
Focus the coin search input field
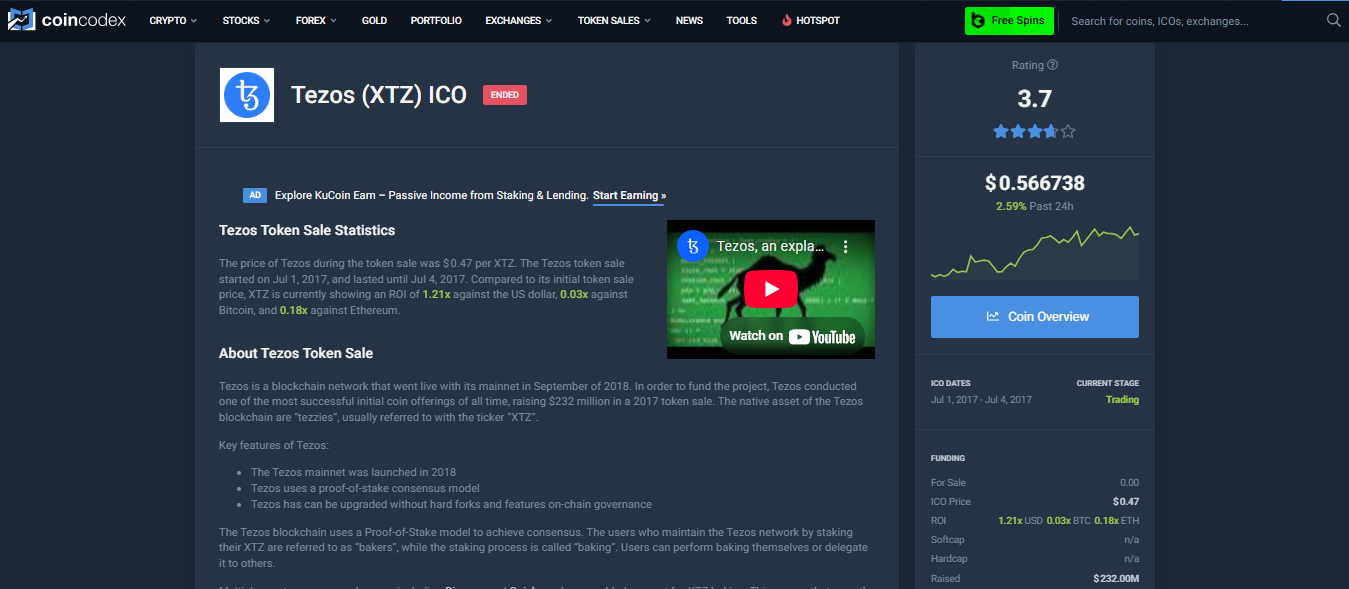point(1190,21)
